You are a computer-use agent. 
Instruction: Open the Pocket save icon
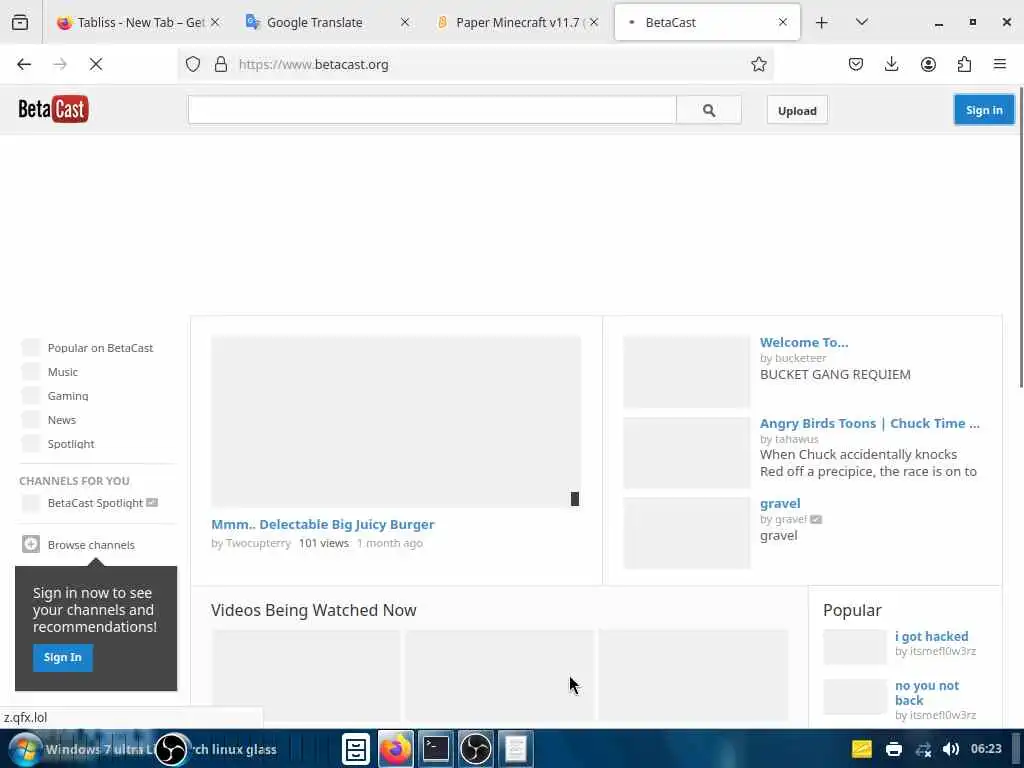tap(856, 64)
